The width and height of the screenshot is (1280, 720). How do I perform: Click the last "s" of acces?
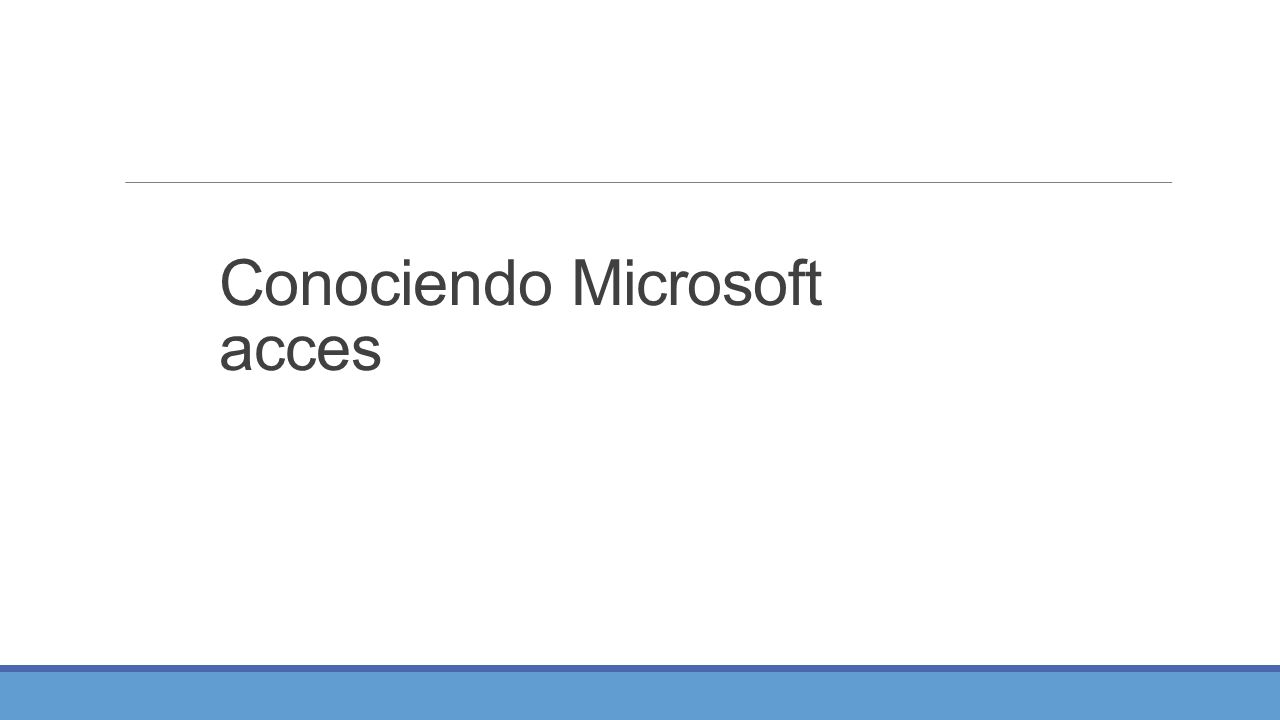click(x=366, y=352)
